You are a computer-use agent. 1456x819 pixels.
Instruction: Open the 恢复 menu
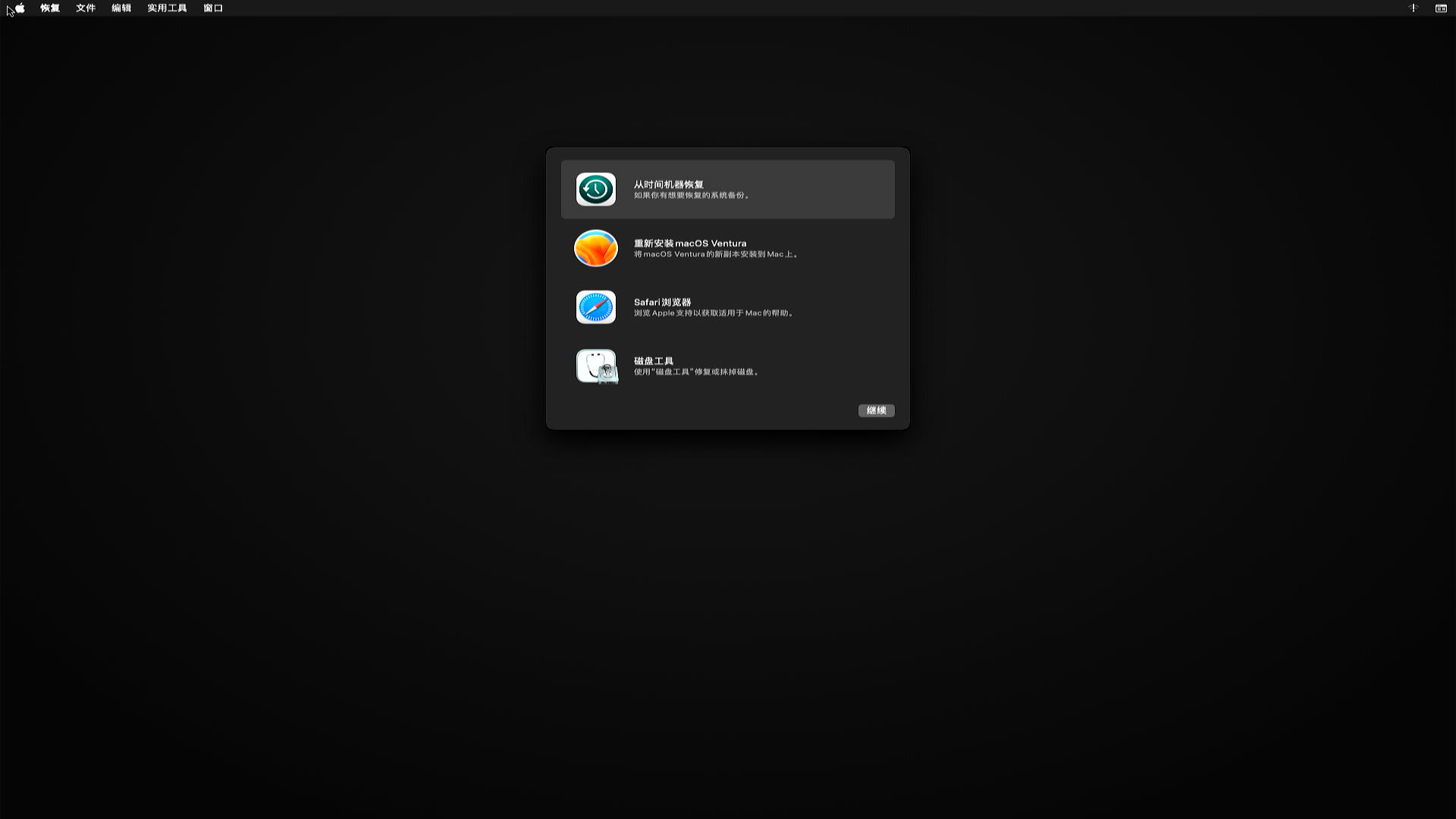point(50,8)
